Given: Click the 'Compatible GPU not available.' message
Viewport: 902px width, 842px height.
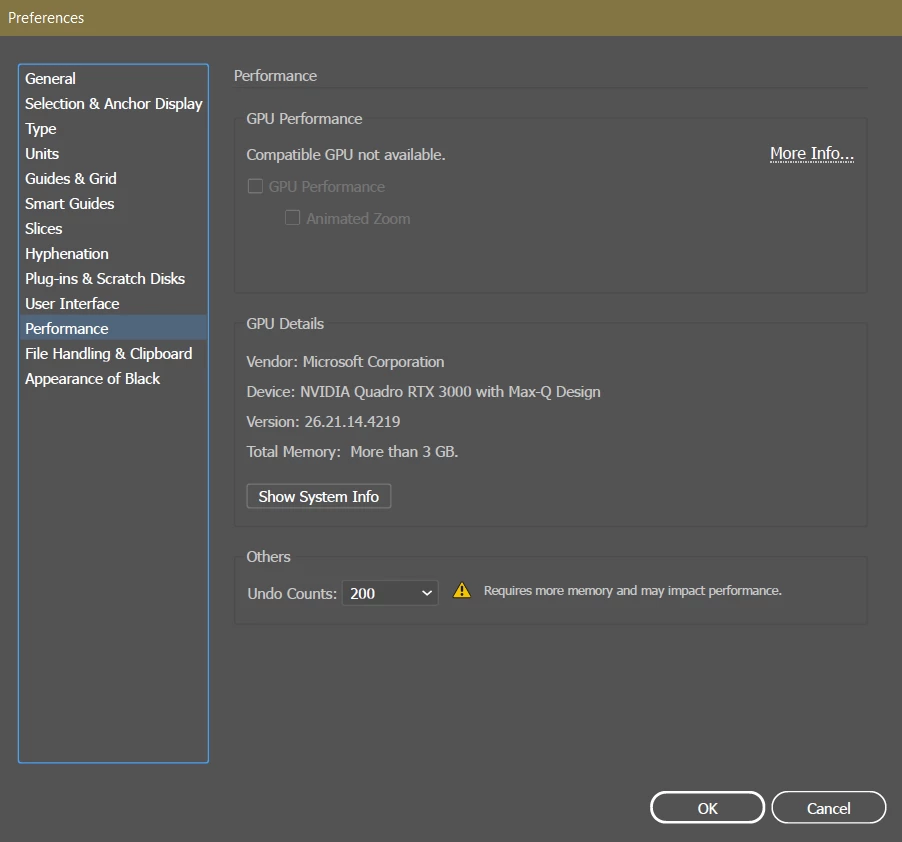Looking at the screenshot, I should click(346, 155).
